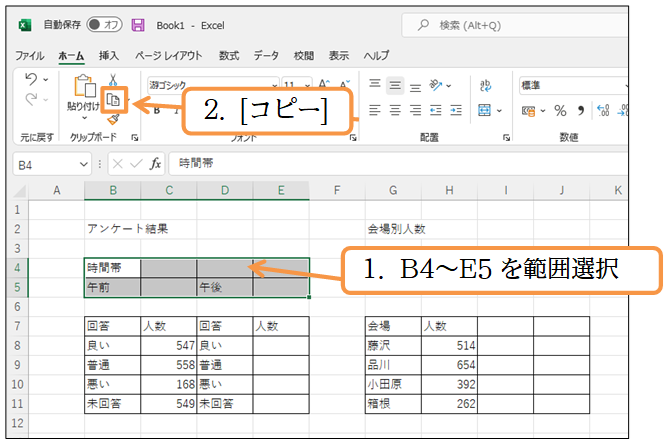
Task: Open the Undo history dropdown arrow
Action: point(46,79)
